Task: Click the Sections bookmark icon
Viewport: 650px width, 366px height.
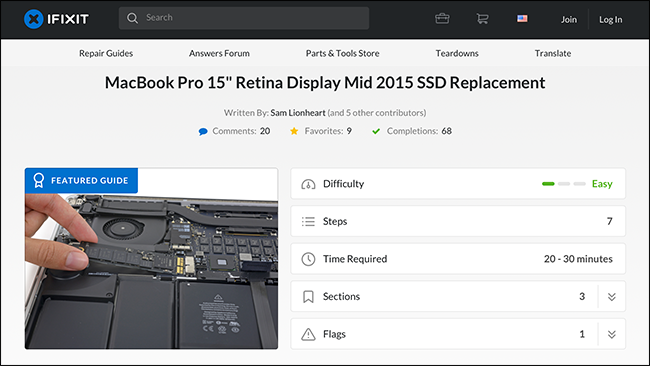Action: point(308,297)
